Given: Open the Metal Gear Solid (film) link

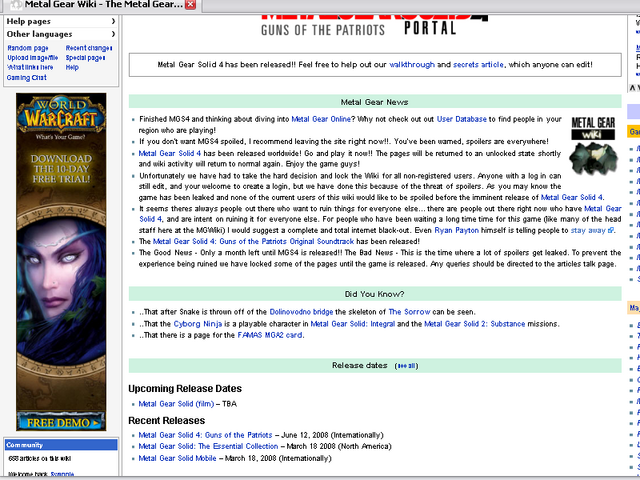Looking at the screenshot, I should (176, 404).
